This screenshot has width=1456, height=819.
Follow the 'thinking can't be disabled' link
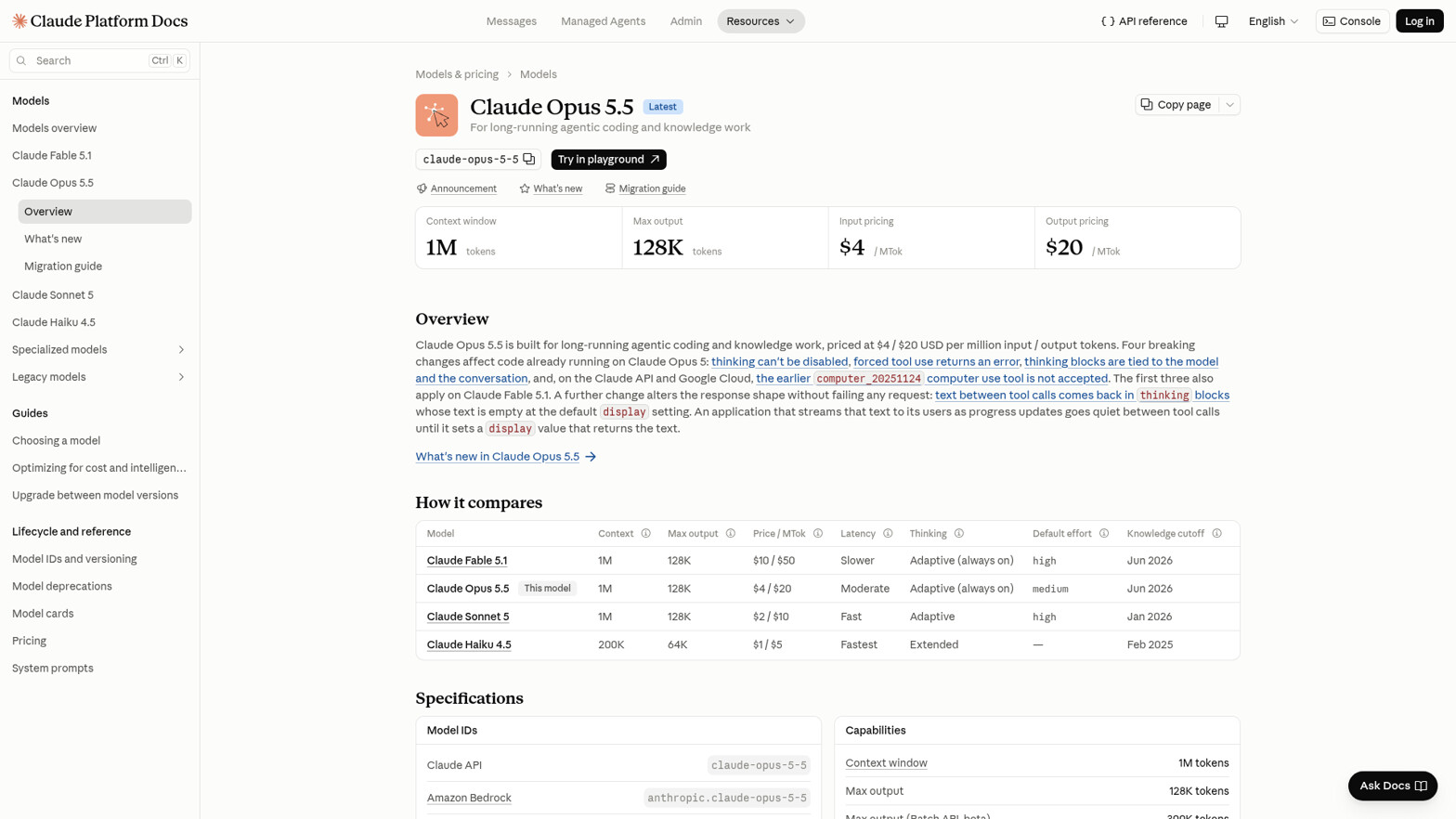tap(780, 362)
